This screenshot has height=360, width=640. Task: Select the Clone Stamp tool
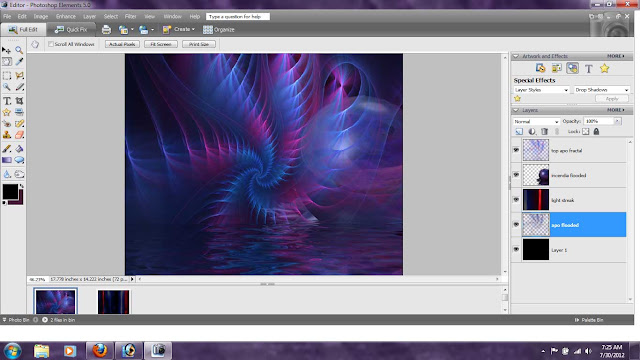(x=7, y=135)
